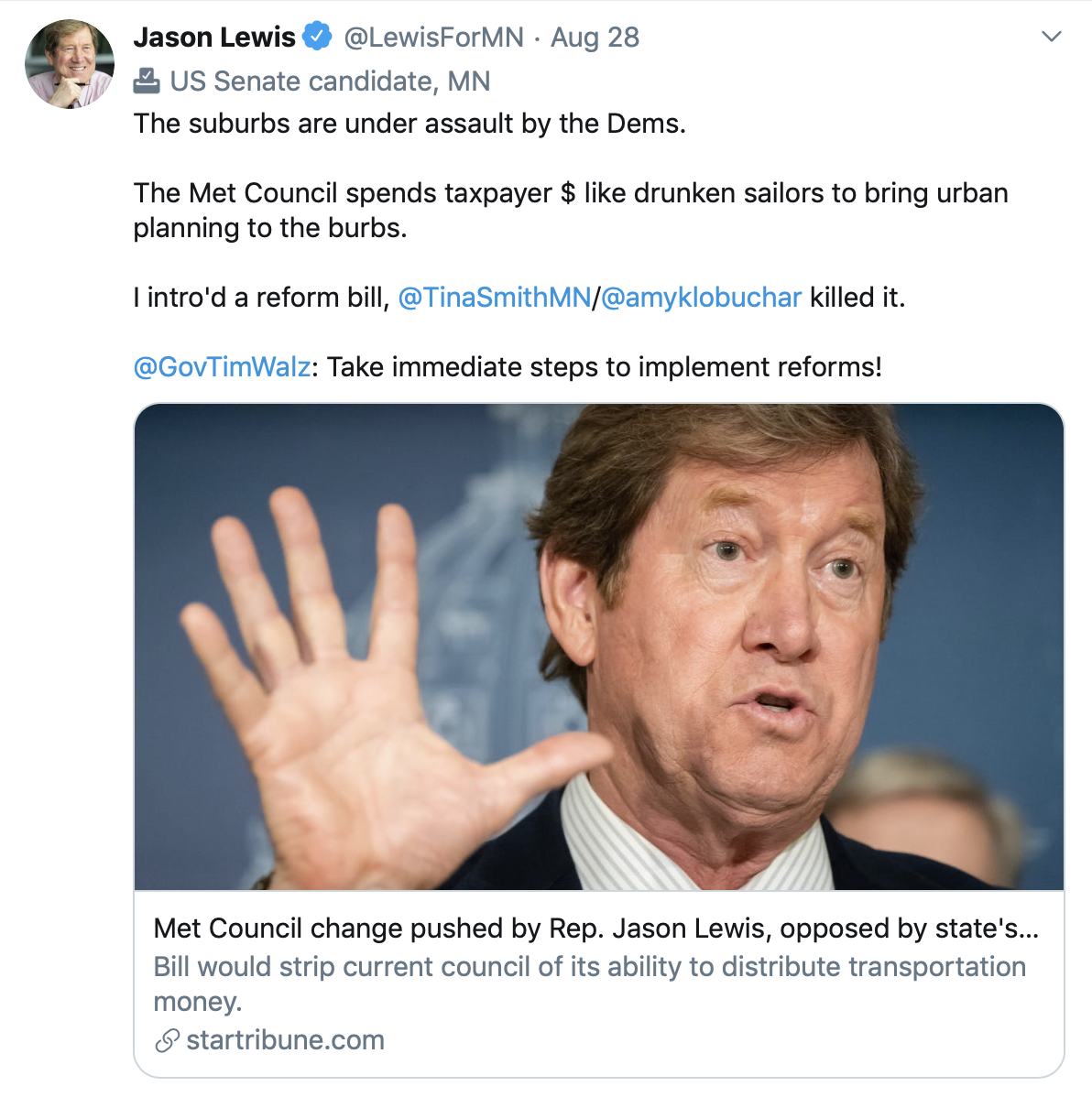Click the ballot box candidate icon

coord(147,81)
